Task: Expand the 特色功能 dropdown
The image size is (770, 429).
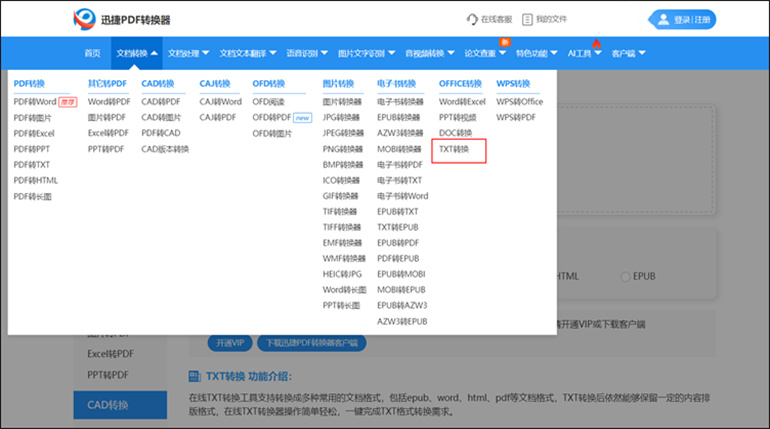Action: point(553,53)
